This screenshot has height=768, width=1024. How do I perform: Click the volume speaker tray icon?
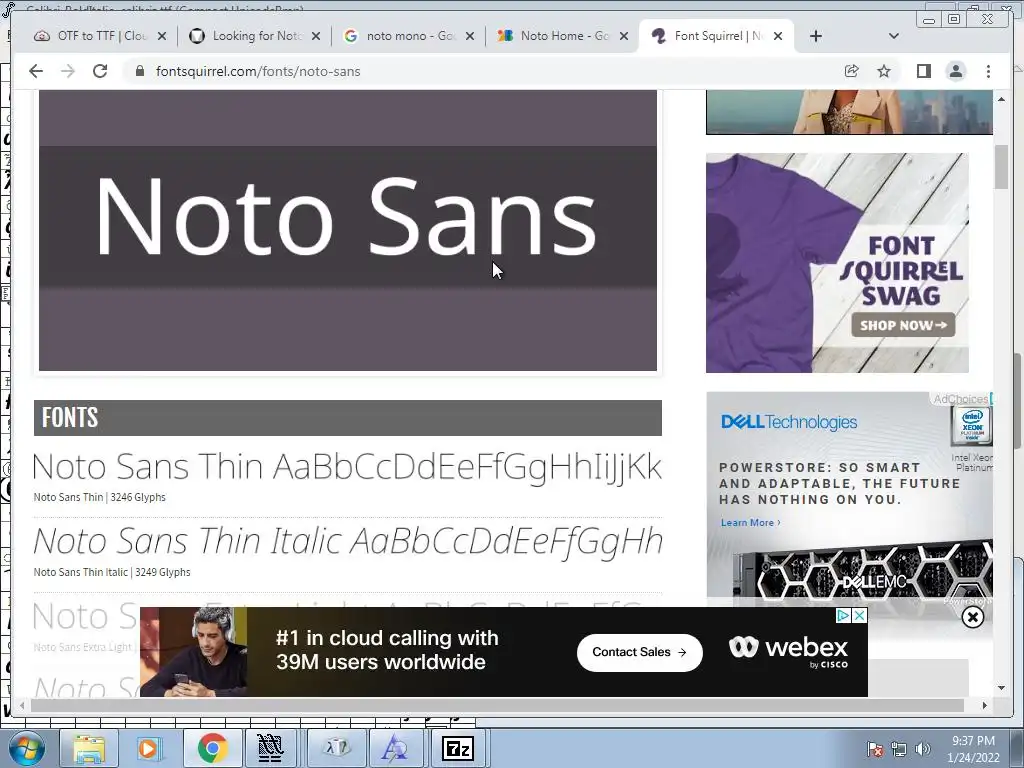pyautogui.click(x=923, y=749)
